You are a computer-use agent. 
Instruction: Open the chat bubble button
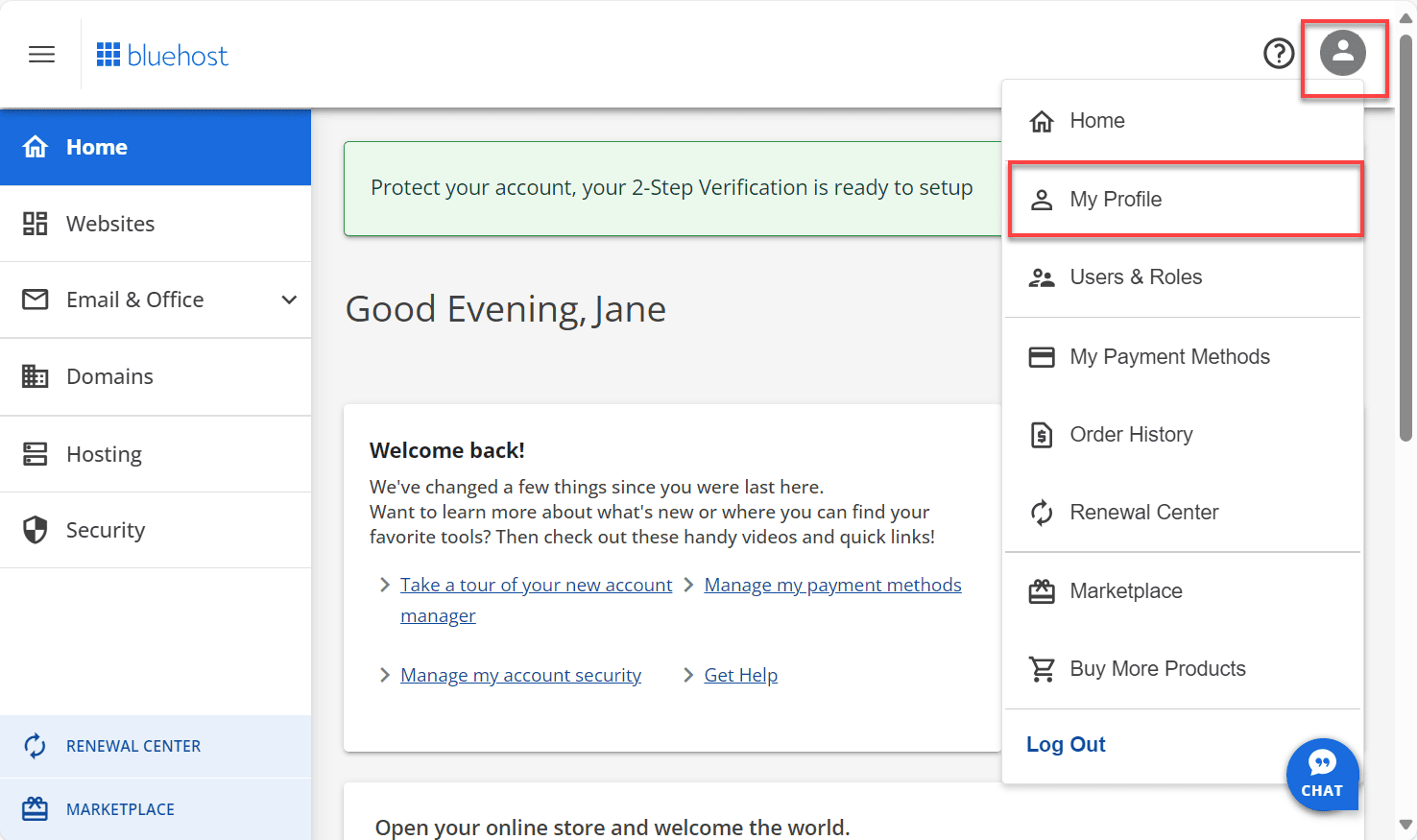point(1323,775)
